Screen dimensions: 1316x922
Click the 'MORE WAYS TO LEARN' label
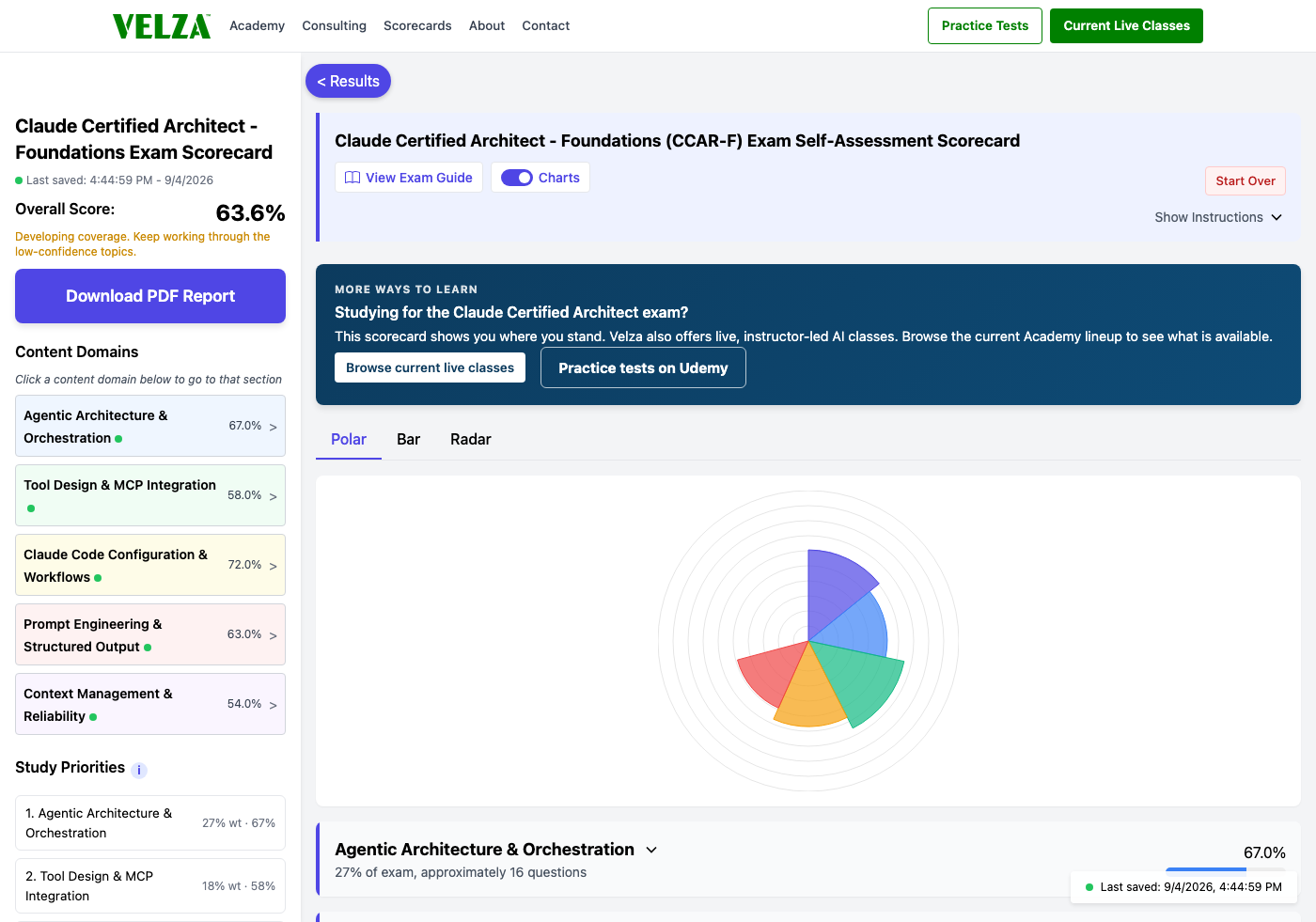point(406,289)
